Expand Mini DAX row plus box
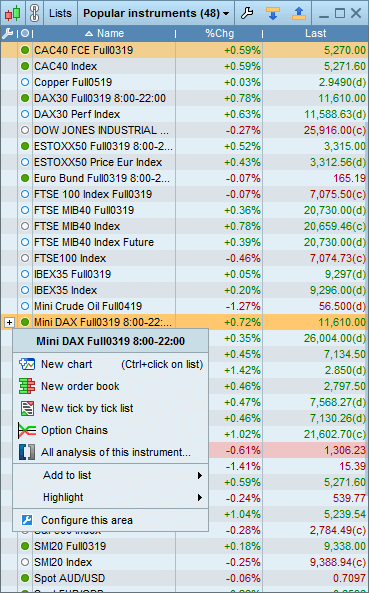369x593 pixels. pyautogui.click(x=9, y=323)
